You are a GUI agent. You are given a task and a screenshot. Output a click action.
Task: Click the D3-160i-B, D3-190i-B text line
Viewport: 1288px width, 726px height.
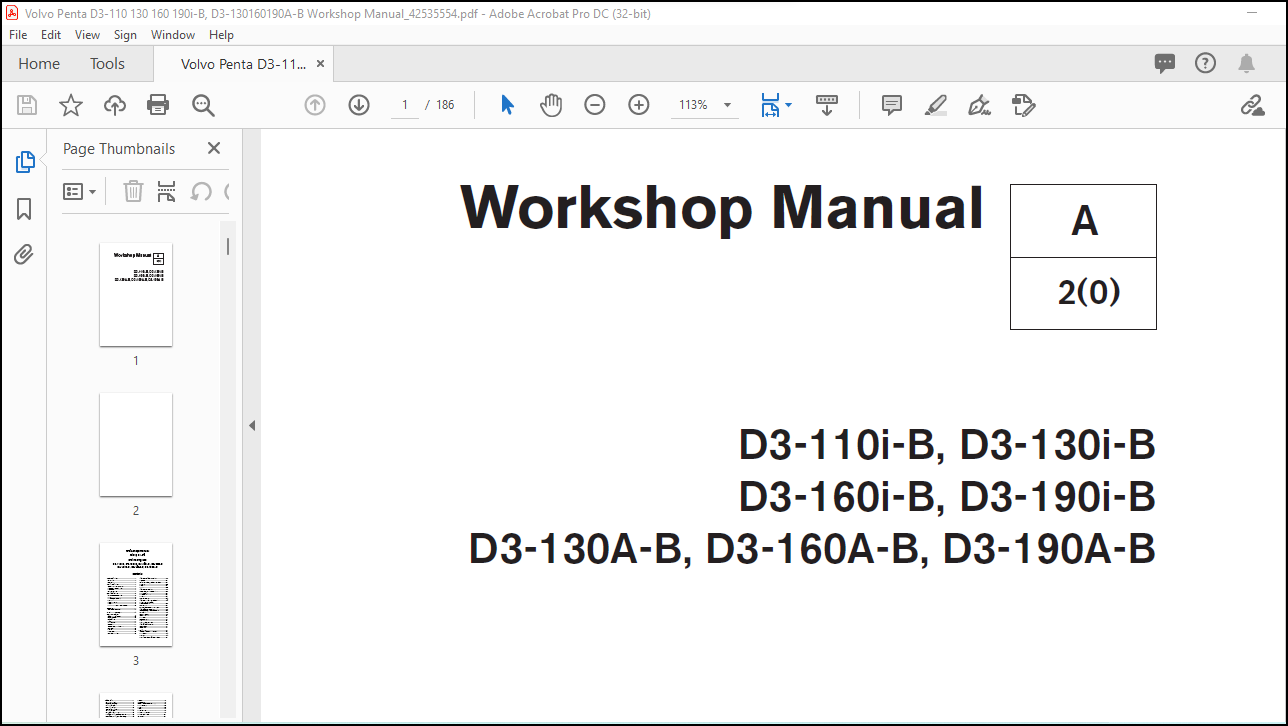tap(947, 497)
